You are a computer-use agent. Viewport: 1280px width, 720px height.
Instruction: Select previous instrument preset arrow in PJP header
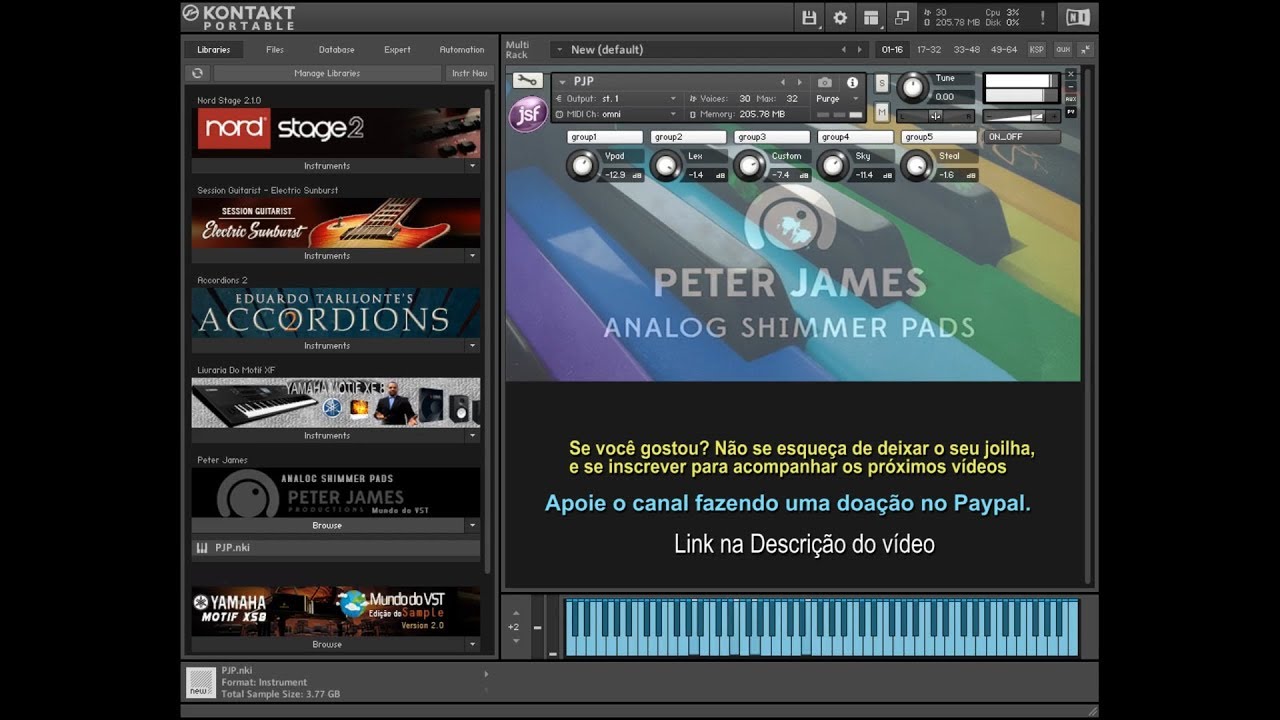[x=783, y=82]
